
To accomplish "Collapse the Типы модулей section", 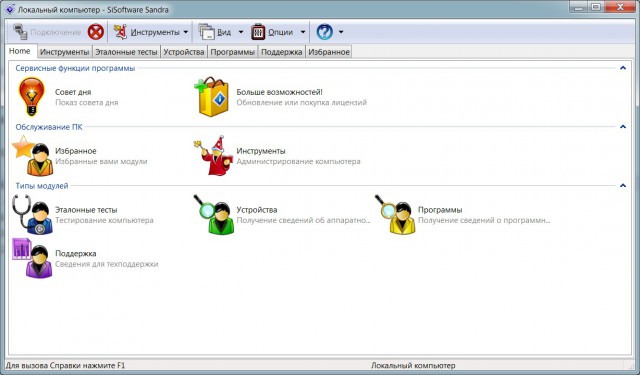I will coord(623,185).
